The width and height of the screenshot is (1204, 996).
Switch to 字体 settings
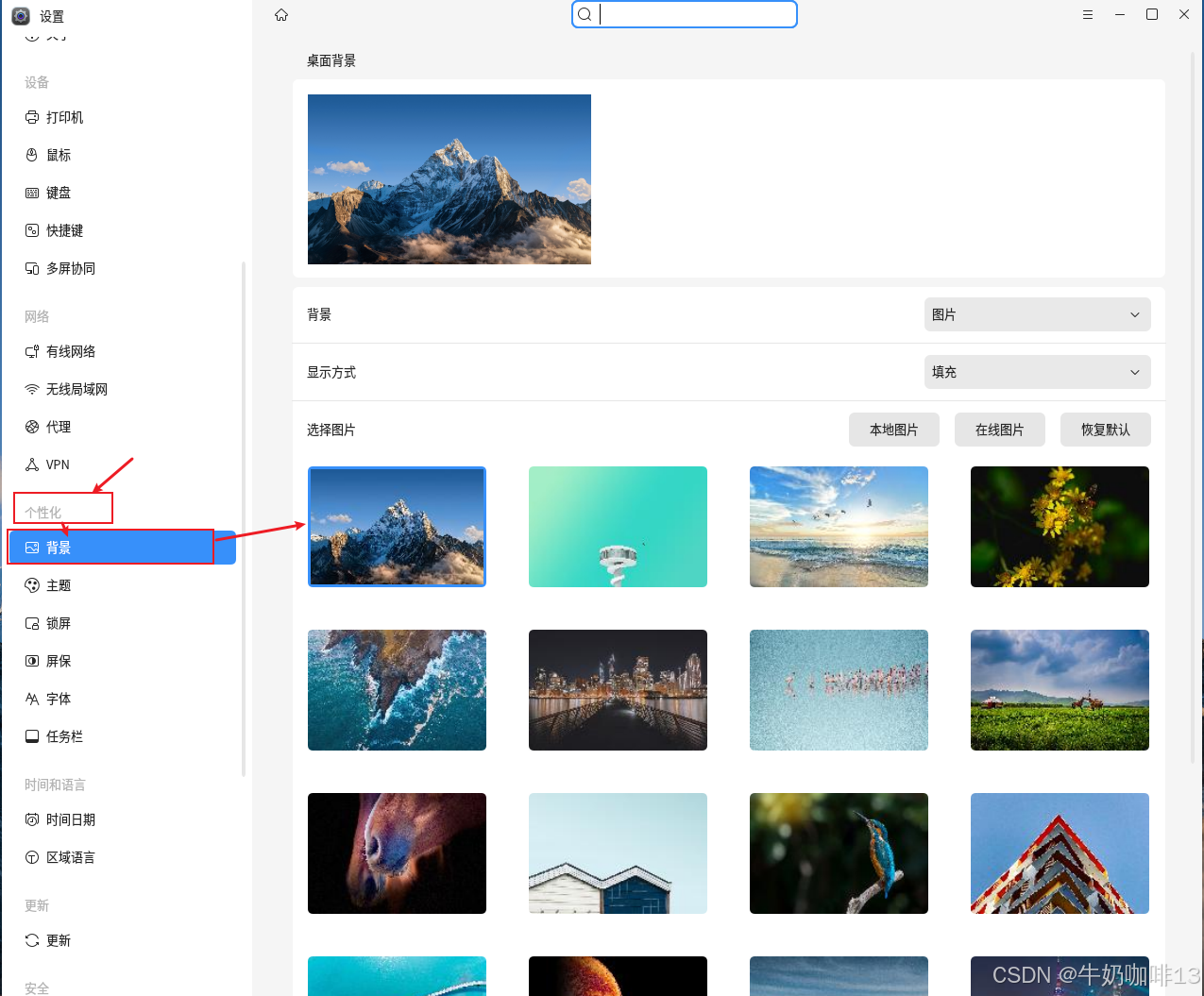pyautogui.click(x=121, y=699)
